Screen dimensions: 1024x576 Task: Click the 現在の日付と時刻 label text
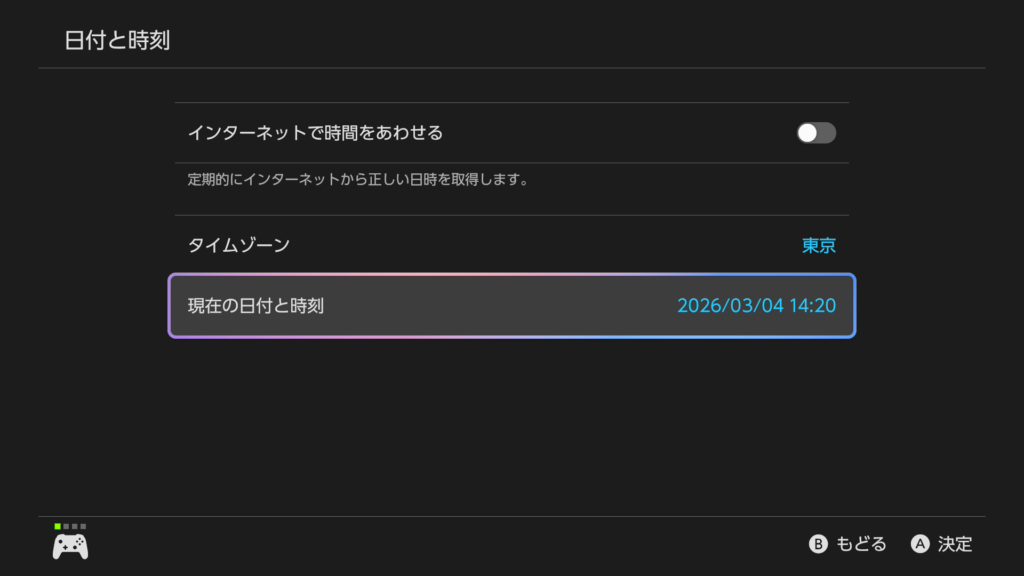tap(256, 305)
